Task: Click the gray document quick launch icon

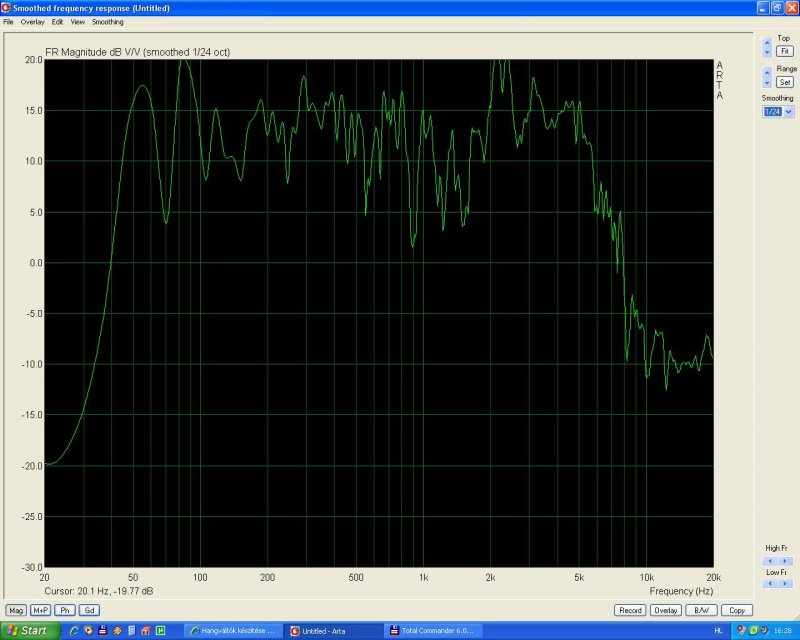Action: (131, 631)
